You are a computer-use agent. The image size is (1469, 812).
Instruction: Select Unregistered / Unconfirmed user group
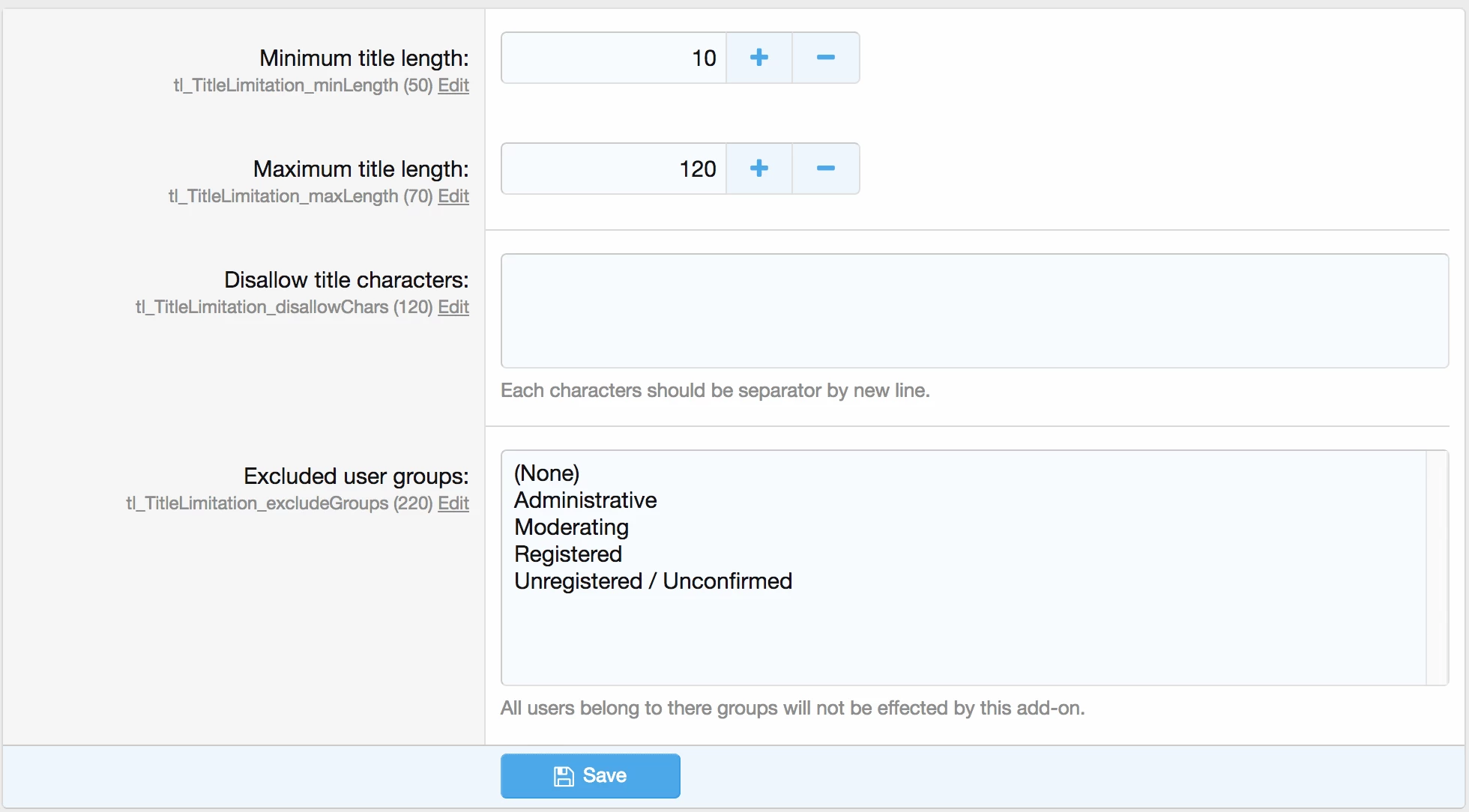(x=964, y=581)
